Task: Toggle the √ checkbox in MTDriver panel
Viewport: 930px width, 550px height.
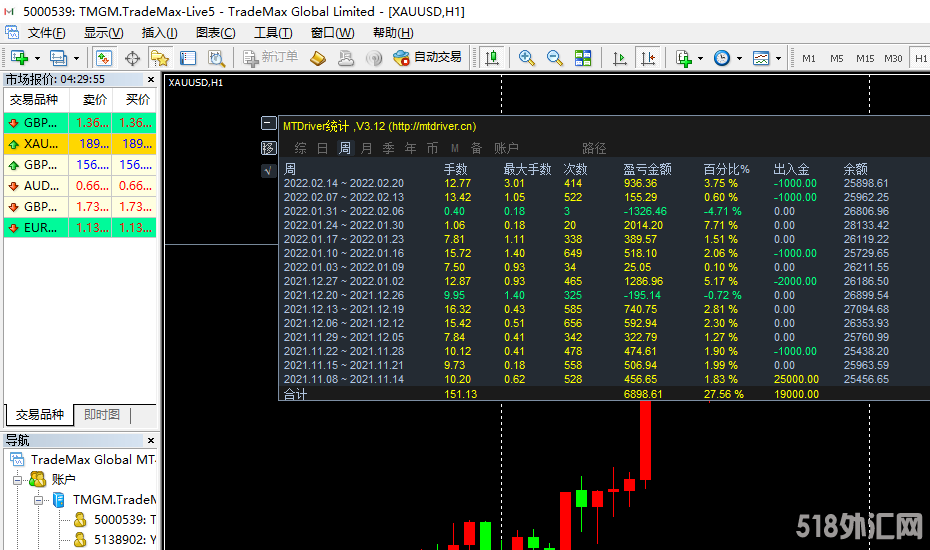Action: (268, 171)
